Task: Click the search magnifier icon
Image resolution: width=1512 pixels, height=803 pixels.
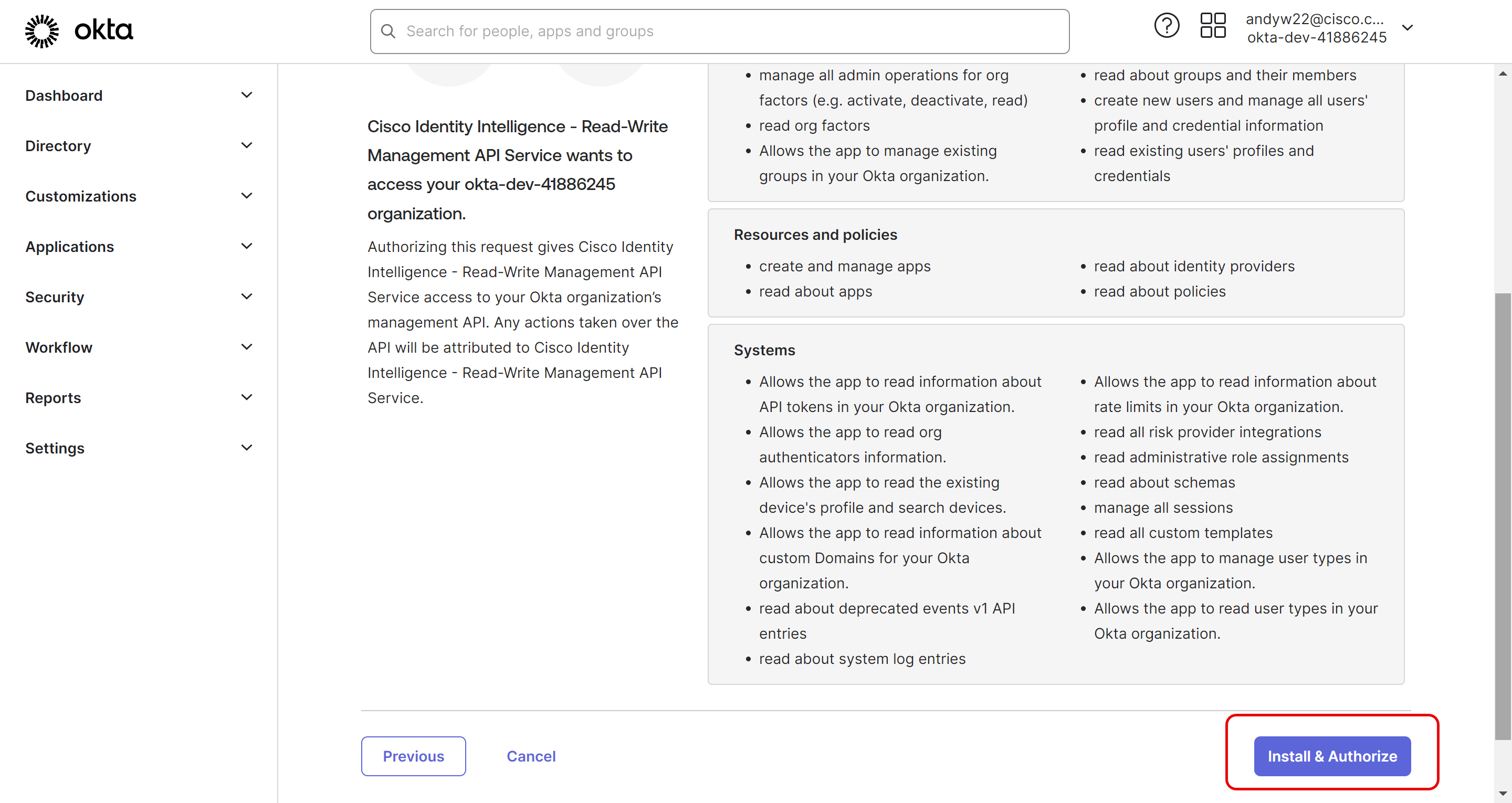Action: click(x=388, y=31)
